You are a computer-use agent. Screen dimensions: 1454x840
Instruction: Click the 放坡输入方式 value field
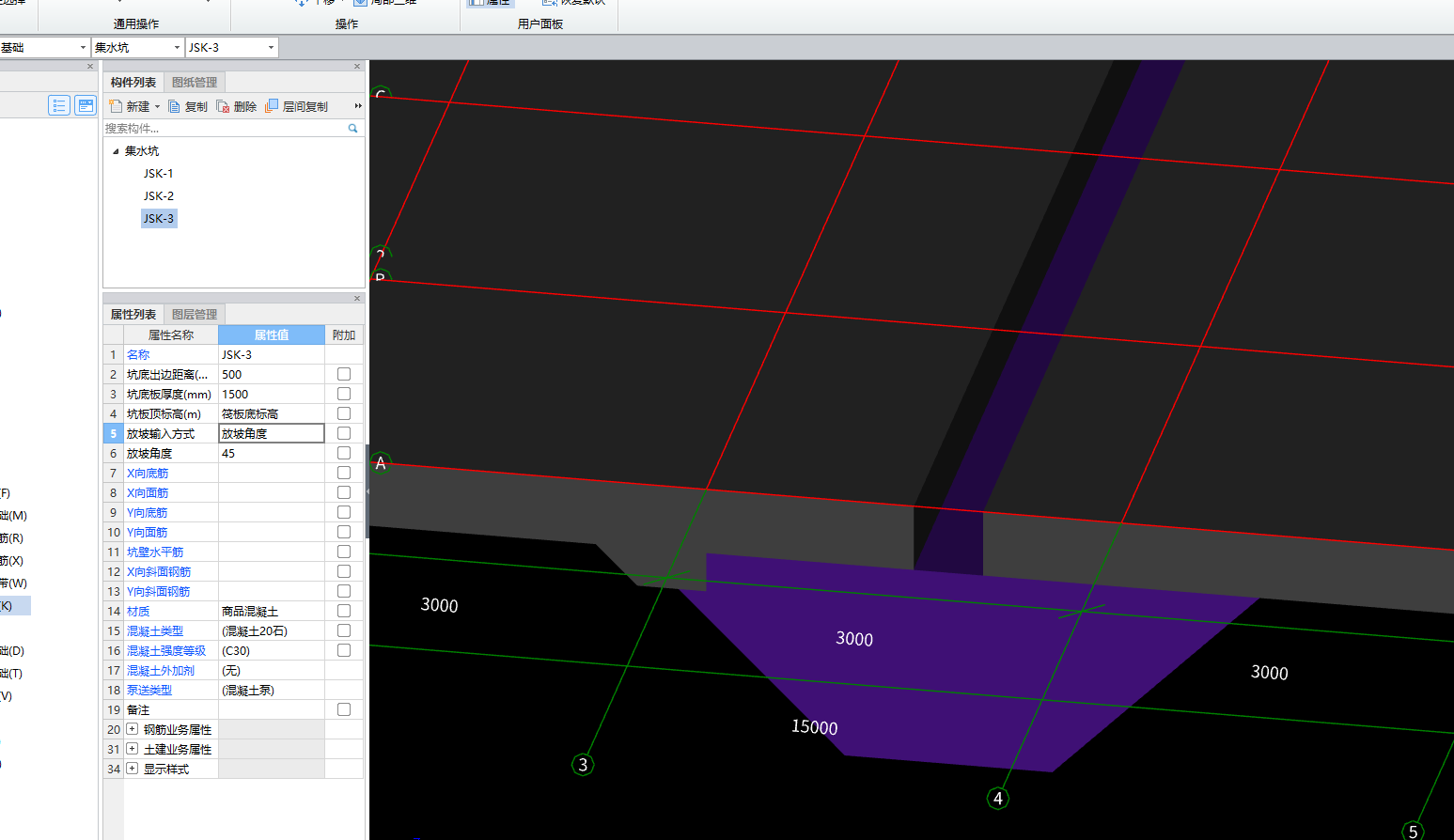pos(272,433)
